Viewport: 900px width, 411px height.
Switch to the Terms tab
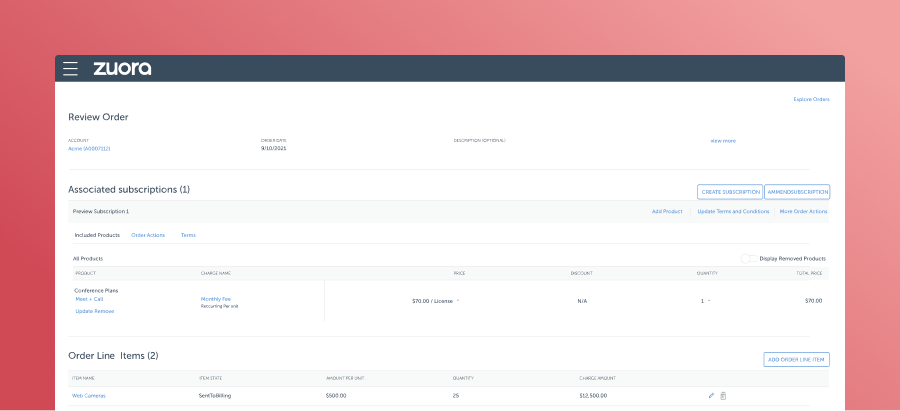[x=188, y=235]
